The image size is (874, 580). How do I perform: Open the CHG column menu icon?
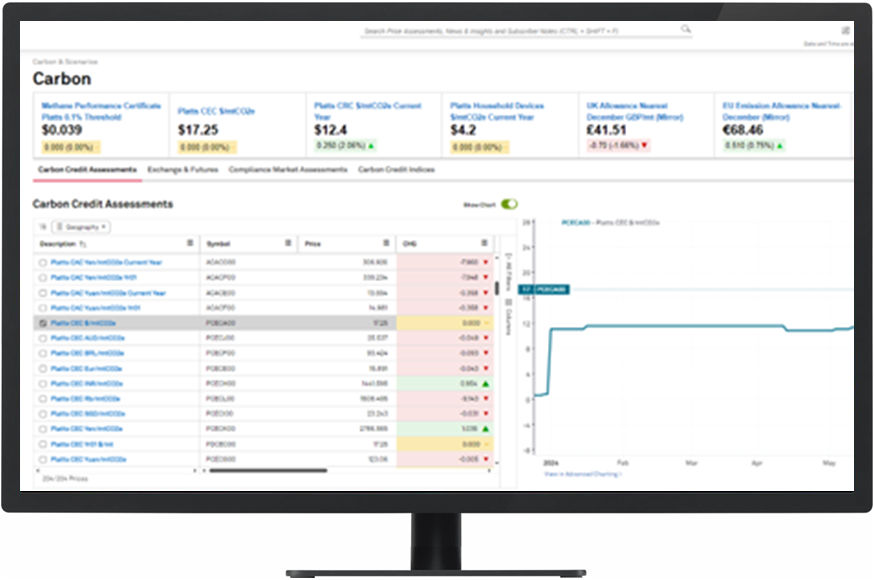tap(484, 243)
